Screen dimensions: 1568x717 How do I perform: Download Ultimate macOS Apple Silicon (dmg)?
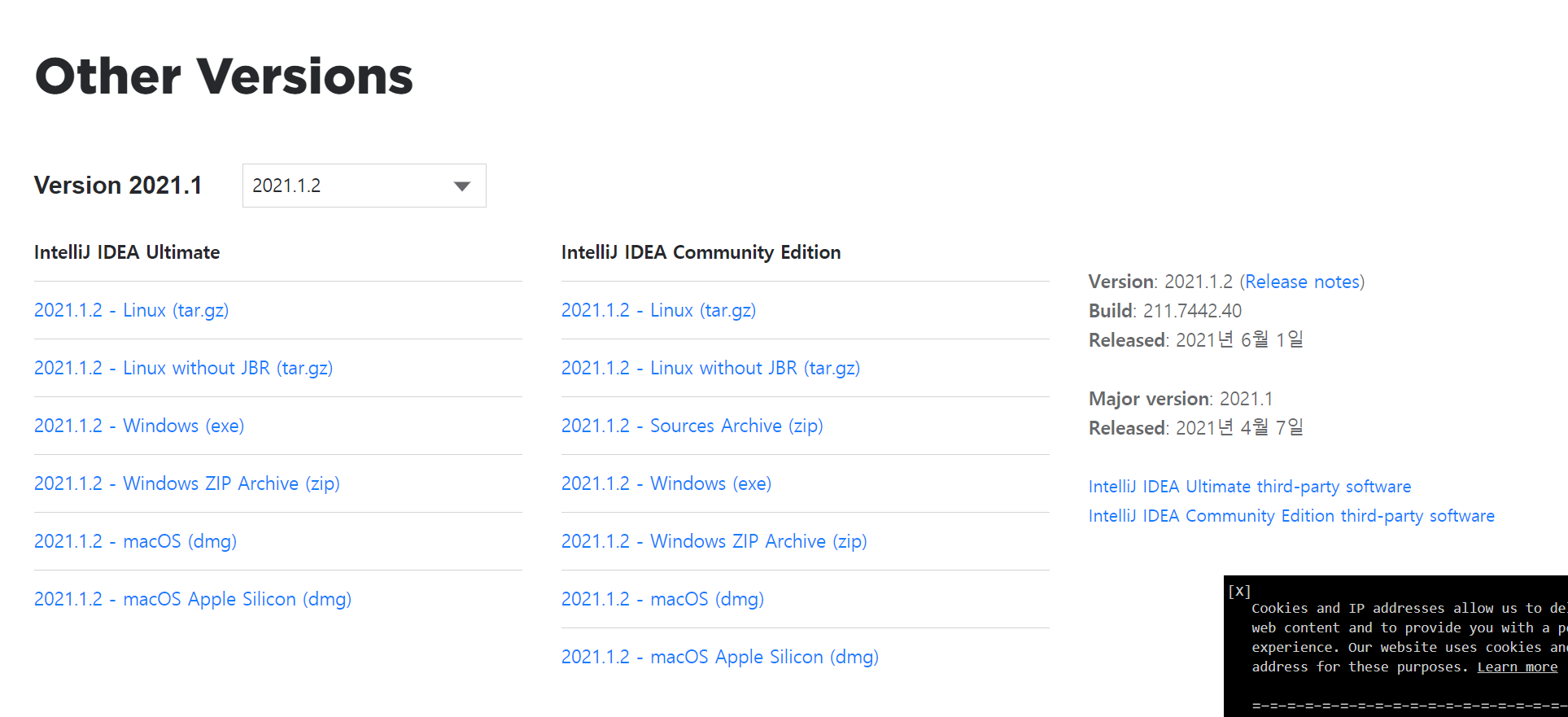point(193,599)
